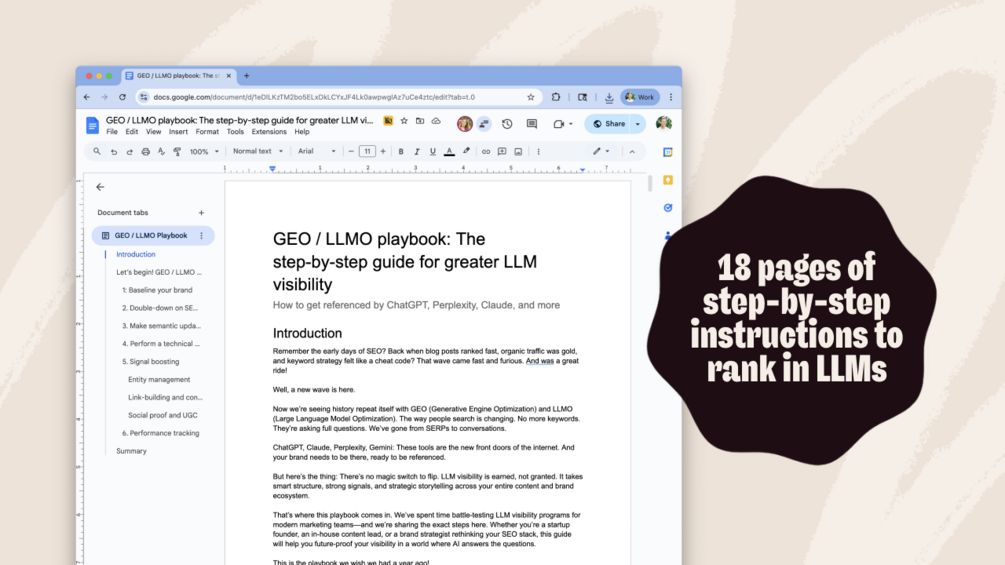Collapse the toolbar with up chevron
The height and width of the screenshot is (565, 1005).
pos(632,152)
